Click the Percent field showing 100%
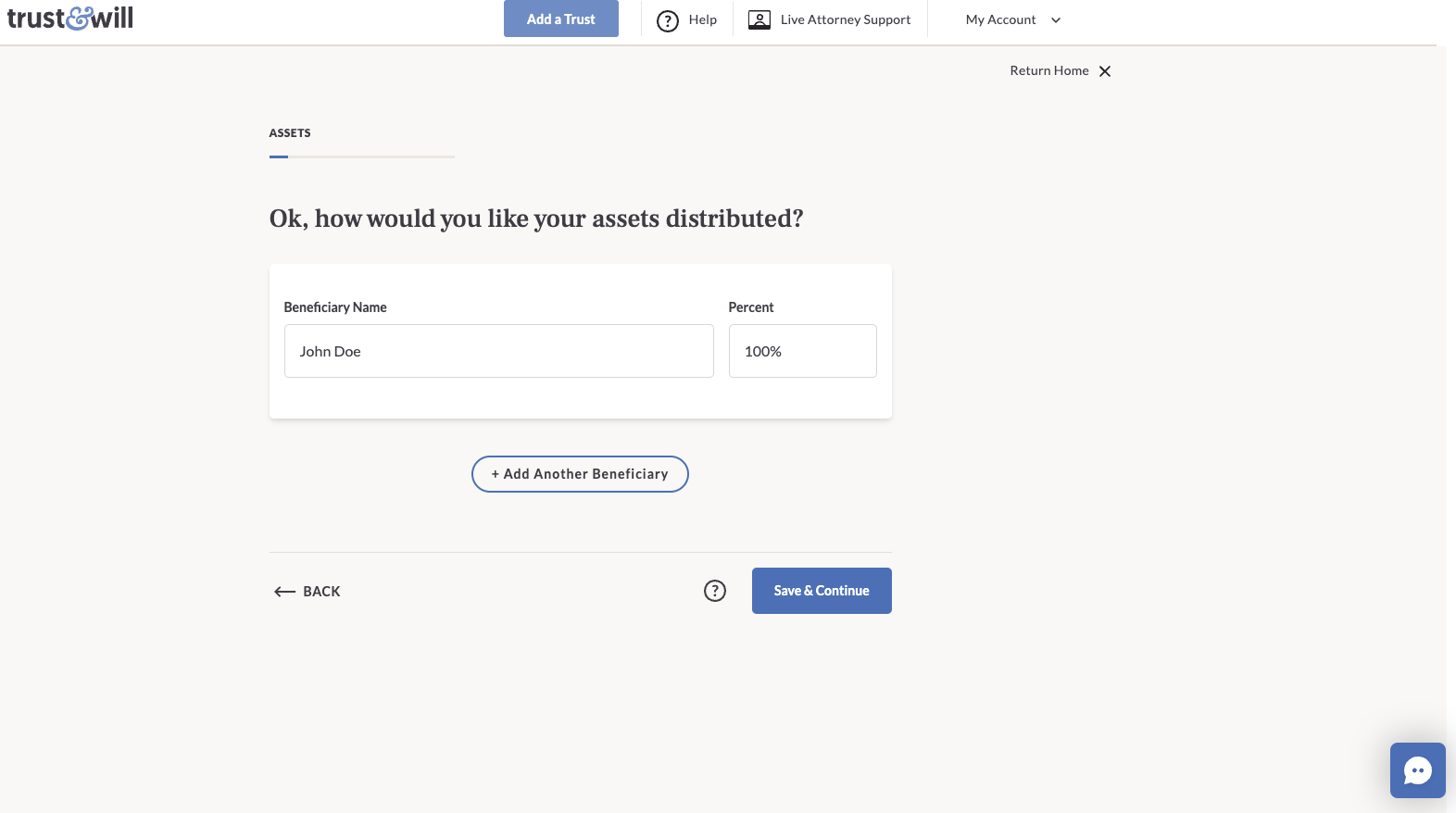1456x813 pixels. pyautogui.click(x=802, y=351)
